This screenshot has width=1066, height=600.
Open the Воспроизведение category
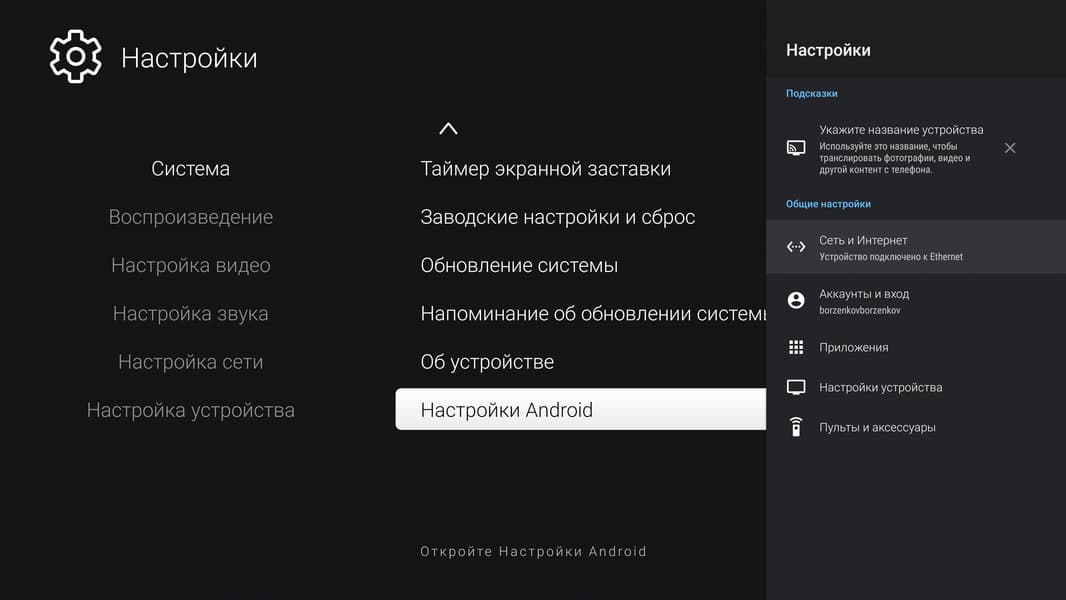coord(190,217)
